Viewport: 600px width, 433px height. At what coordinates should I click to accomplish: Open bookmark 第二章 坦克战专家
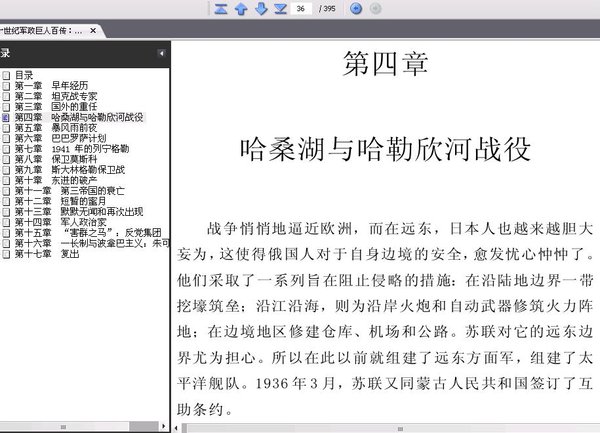click(56, 96)
